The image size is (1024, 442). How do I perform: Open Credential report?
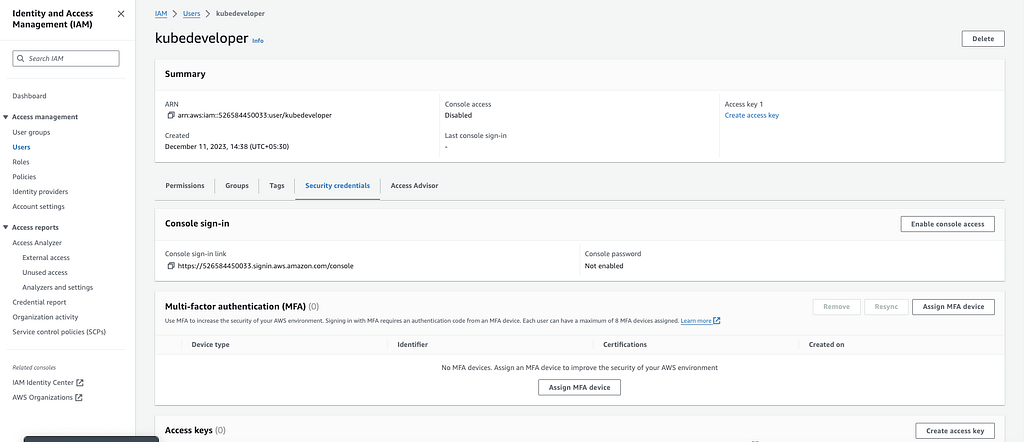[x=39, y=302]
